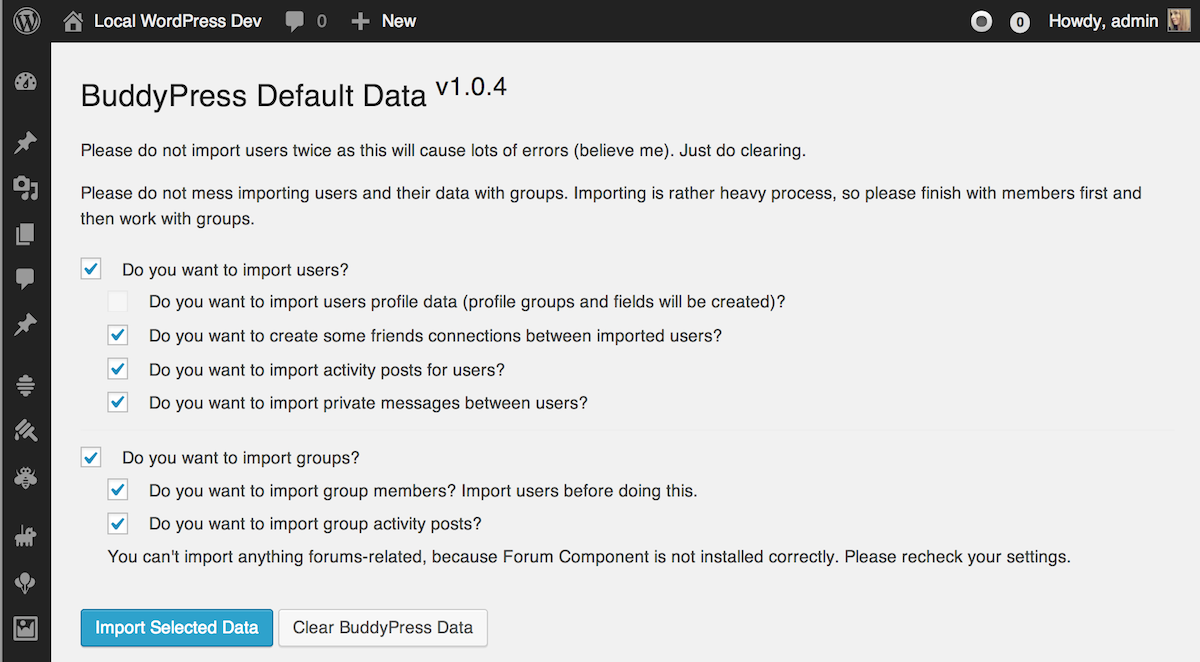The width and height of the screenshot is (1200, 662).
Task: Open the New content menu
Action: click(x=384, y=21)
